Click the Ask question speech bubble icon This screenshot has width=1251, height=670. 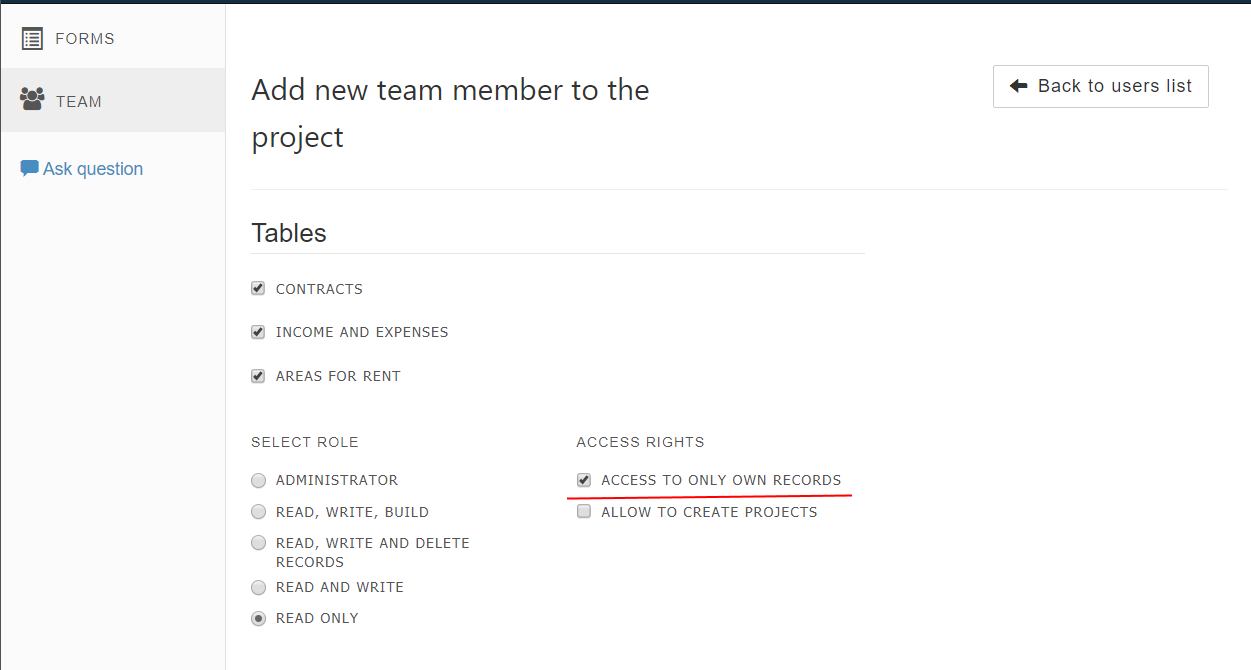(30, 168)
